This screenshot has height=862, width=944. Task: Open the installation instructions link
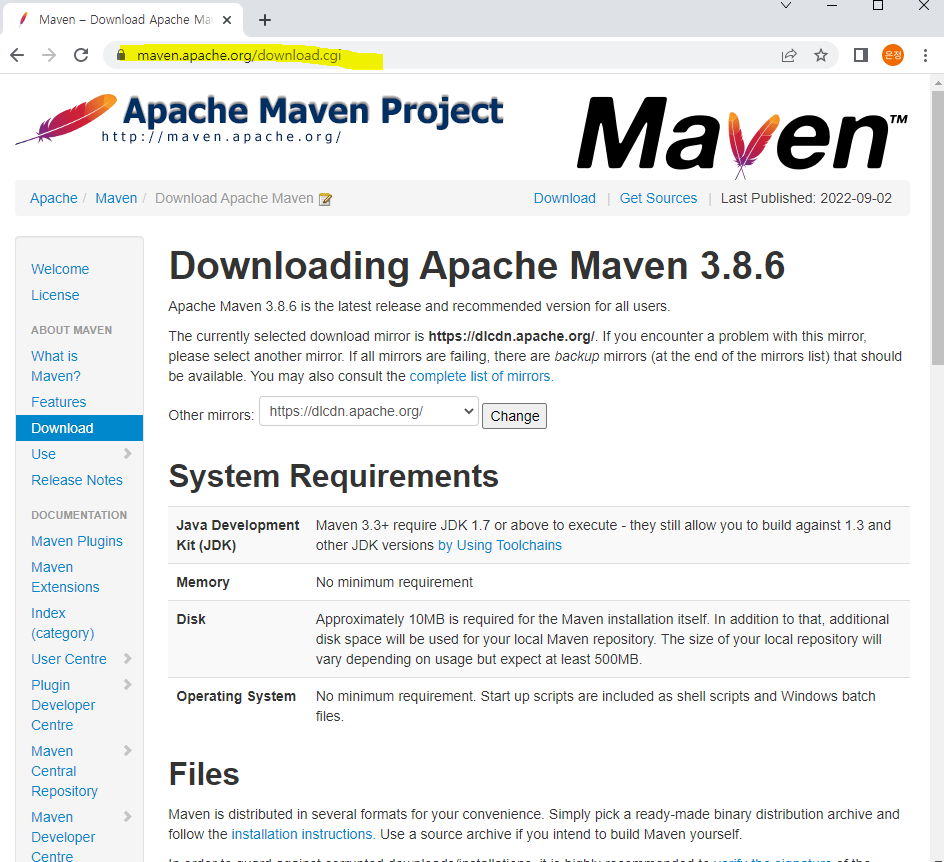[303, 834]
